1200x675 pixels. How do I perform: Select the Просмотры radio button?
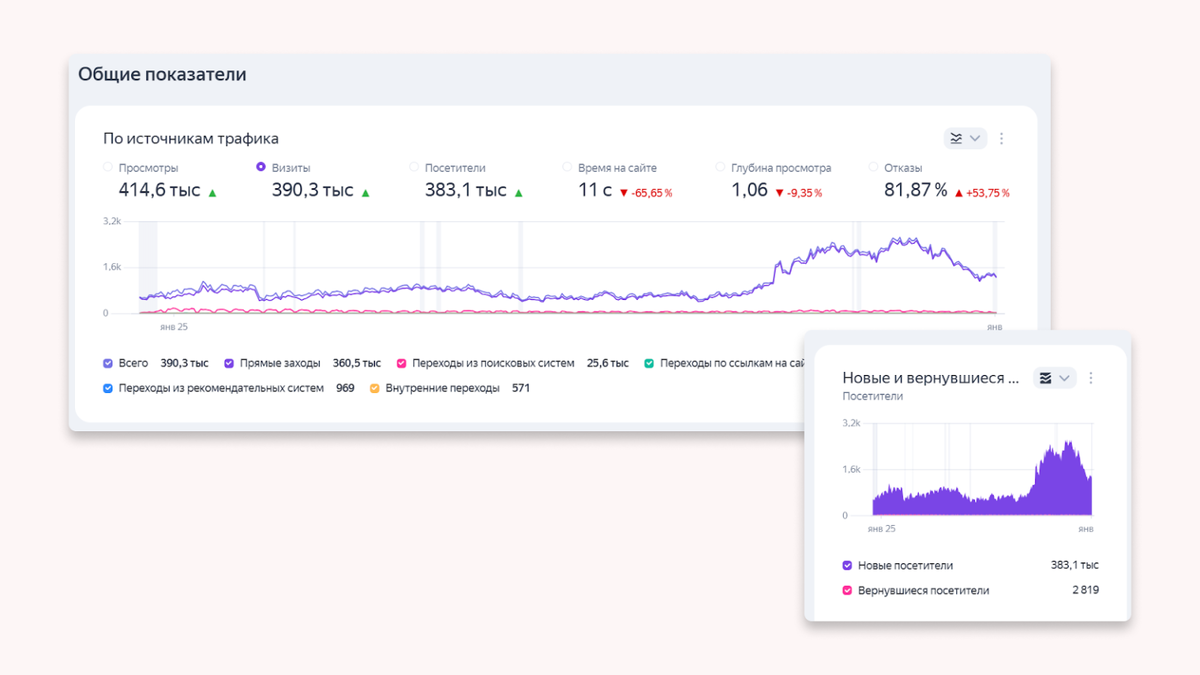[108, 168]
